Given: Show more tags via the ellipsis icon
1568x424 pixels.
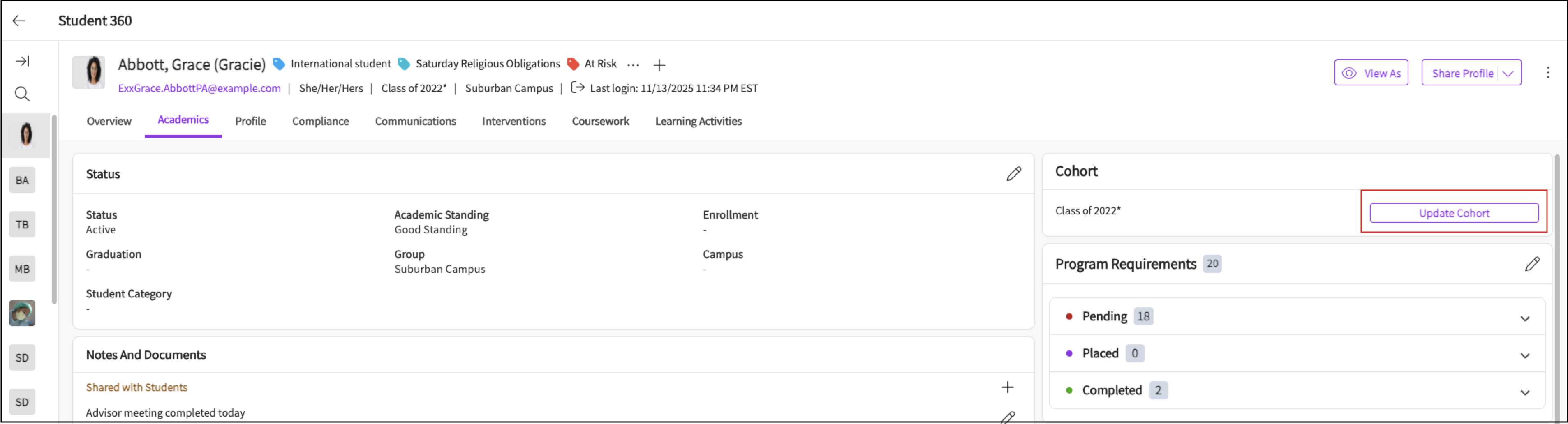Looking at the screenshot, I should pyautogui.click(x=633, y=65).
